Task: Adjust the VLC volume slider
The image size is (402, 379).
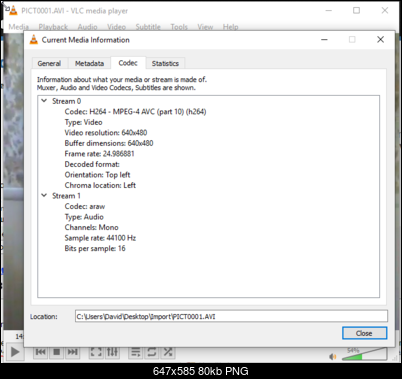Action: point(365,354)
